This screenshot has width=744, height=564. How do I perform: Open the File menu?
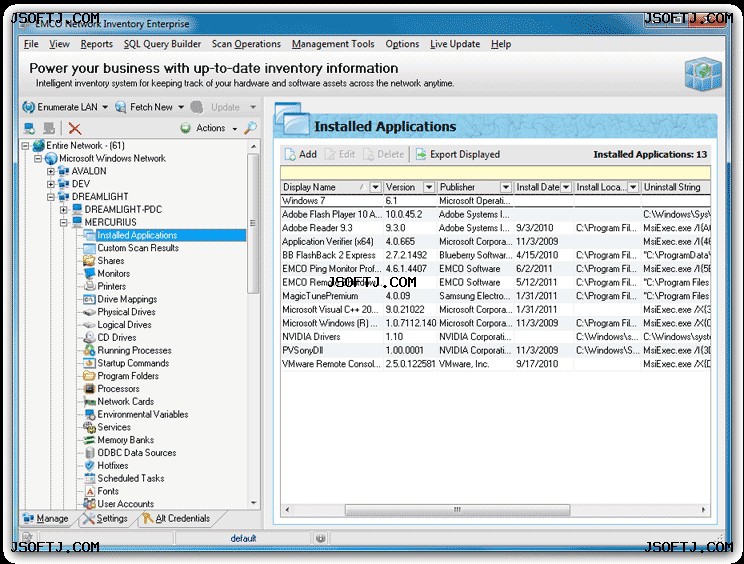[x=31, y=44]
